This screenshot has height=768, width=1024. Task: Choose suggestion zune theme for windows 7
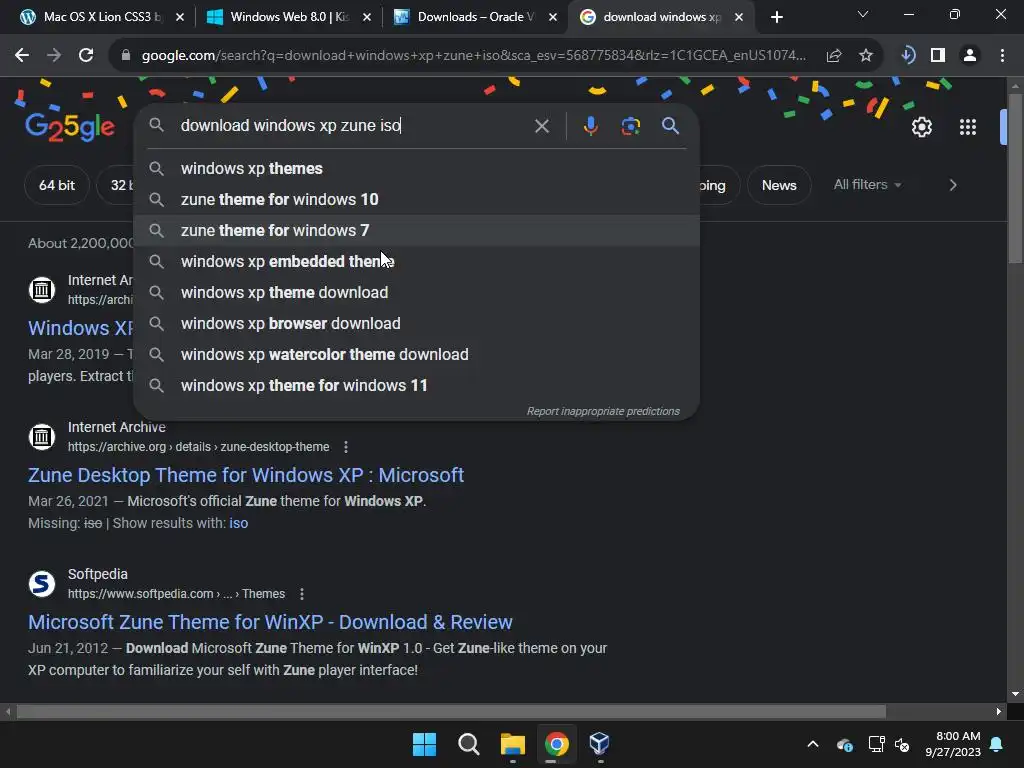point(417,231)
